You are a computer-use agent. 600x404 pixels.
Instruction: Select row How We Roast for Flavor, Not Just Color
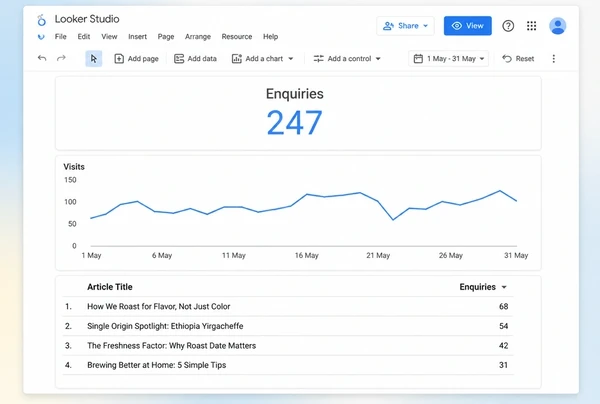click(x=287, y=306)
